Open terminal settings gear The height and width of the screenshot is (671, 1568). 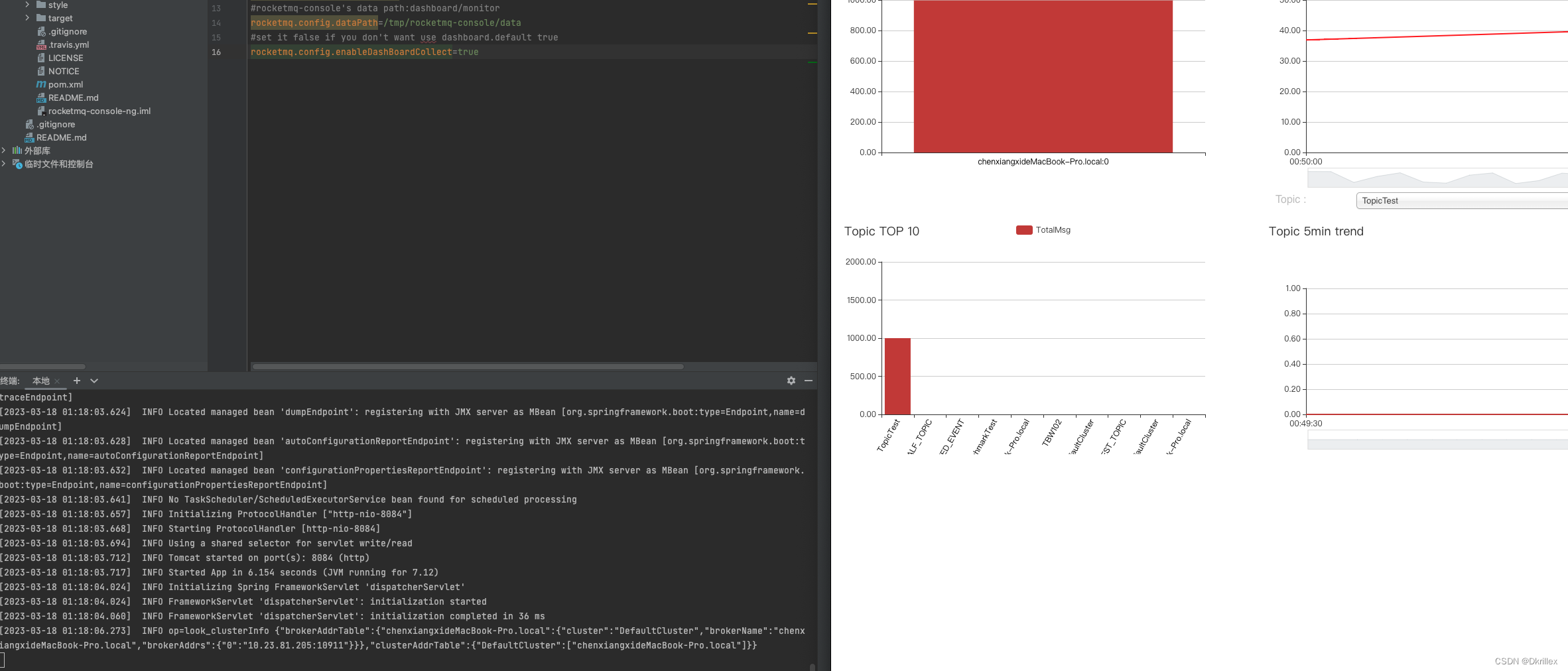pyautogui.click(x=791, y=381)
